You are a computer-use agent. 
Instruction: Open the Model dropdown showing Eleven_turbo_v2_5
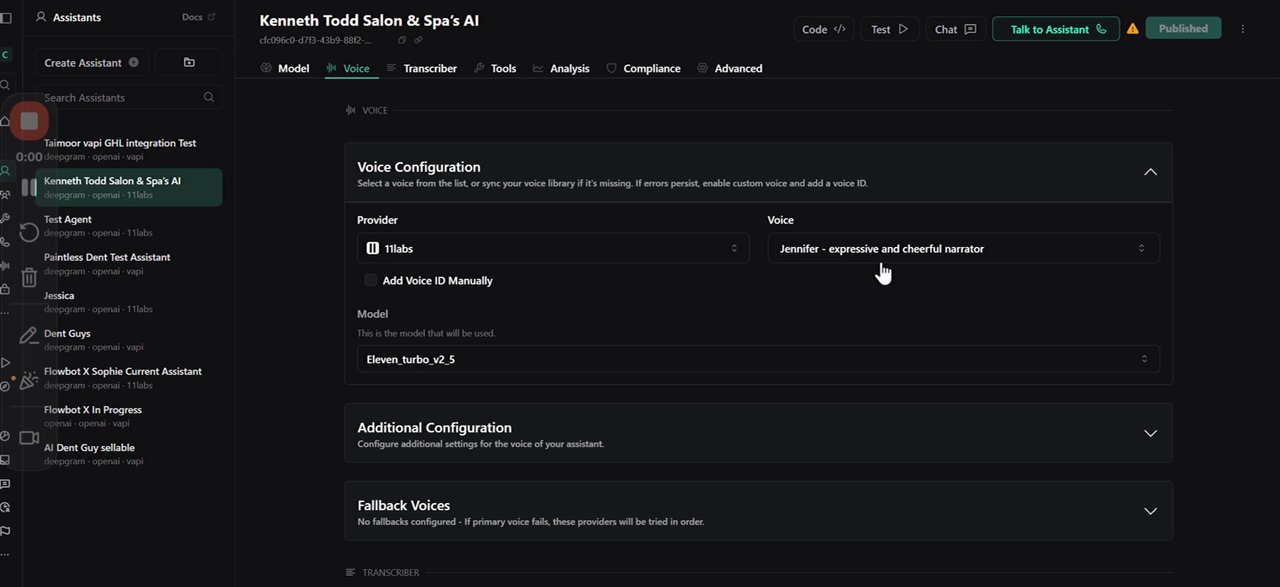point(758,359)
